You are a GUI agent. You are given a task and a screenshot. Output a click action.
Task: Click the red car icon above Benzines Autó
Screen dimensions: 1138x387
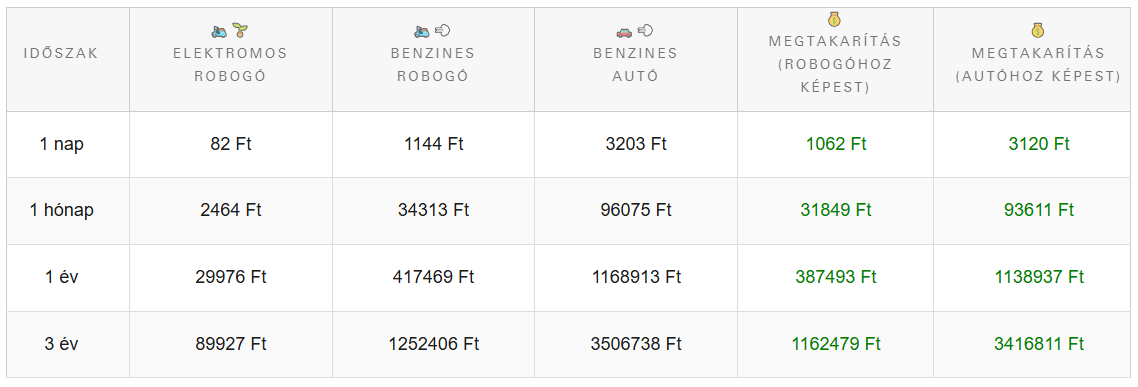click(x=624, y=30)
